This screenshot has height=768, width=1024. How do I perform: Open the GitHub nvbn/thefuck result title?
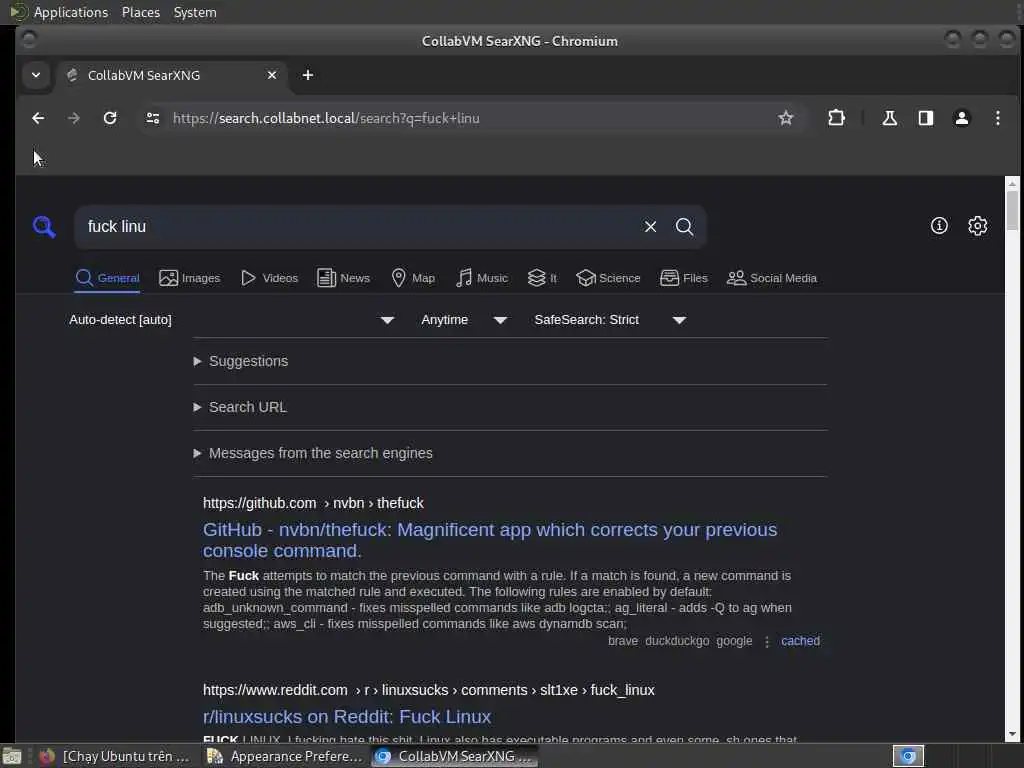tap(490, 540)
